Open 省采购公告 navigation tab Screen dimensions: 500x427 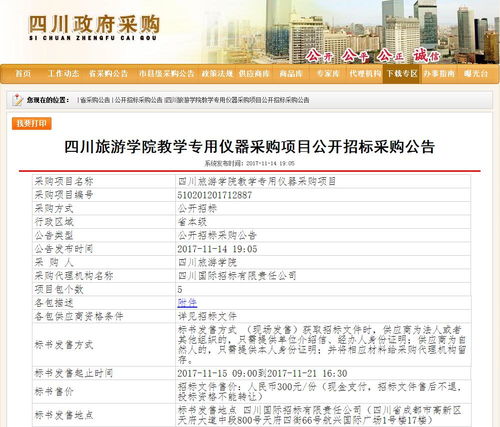point(108,74)
